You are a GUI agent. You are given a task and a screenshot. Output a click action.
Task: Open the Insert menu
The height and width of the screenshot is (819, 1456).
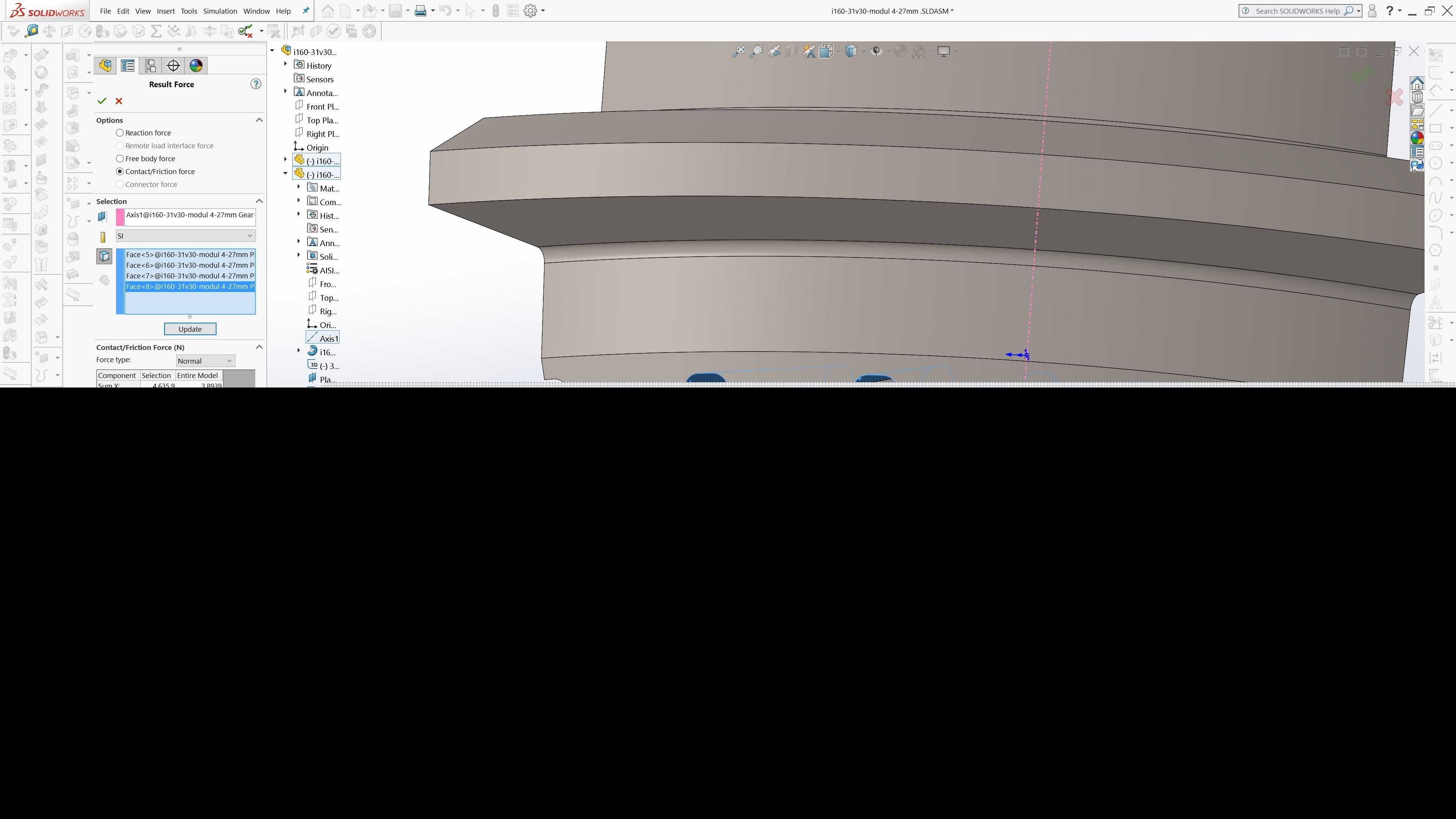(166, 11)
